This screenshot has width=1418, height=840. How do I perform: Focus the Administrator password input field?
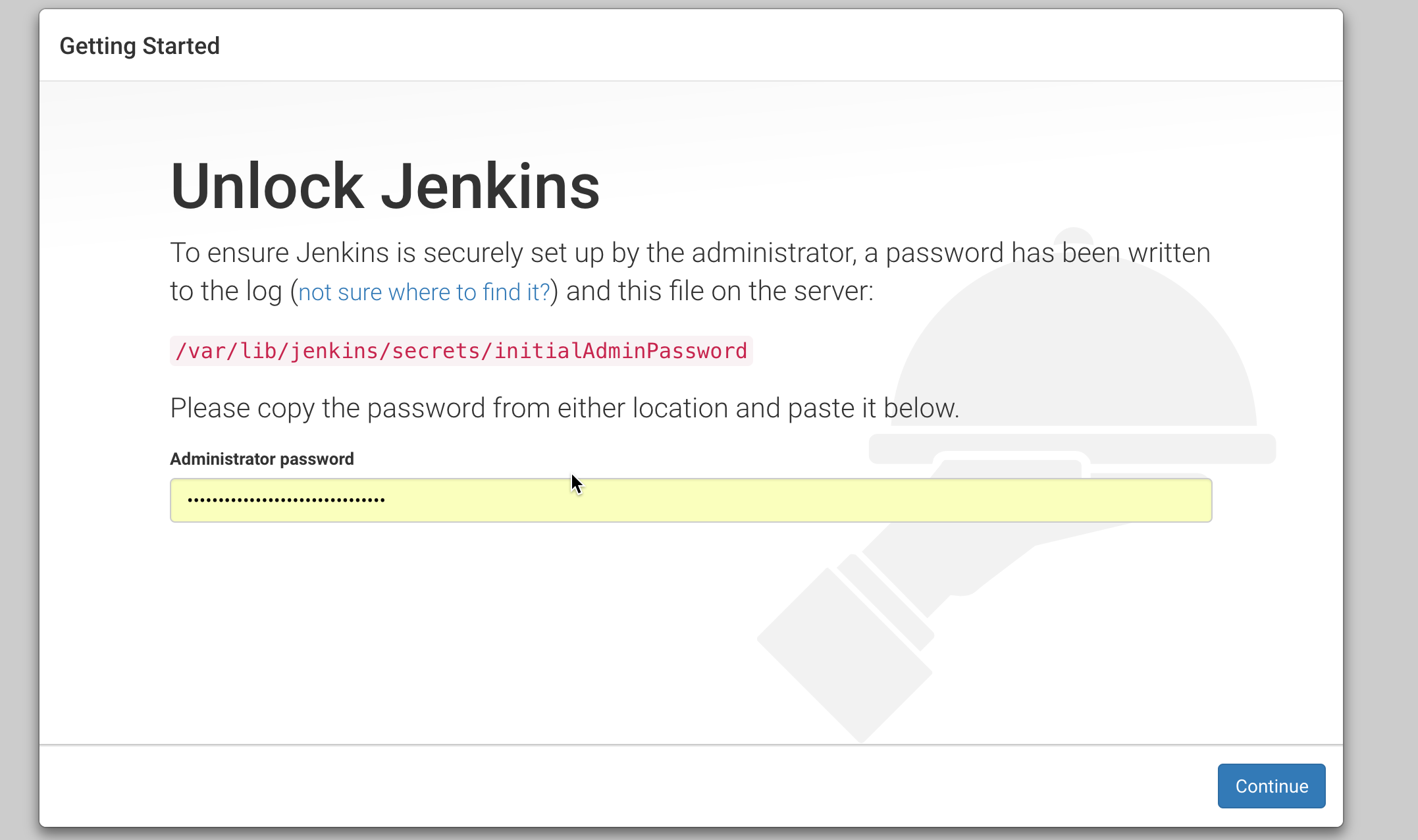[690, 500]
